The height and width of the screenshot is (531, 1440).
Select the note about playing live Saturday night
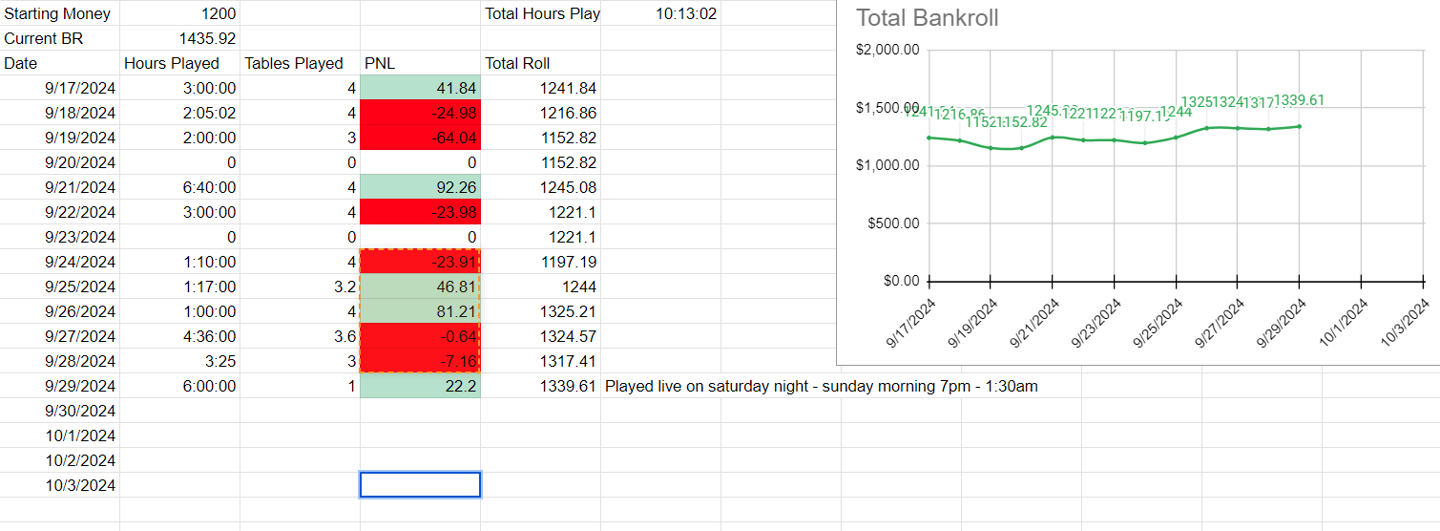(x=821, y=386)
